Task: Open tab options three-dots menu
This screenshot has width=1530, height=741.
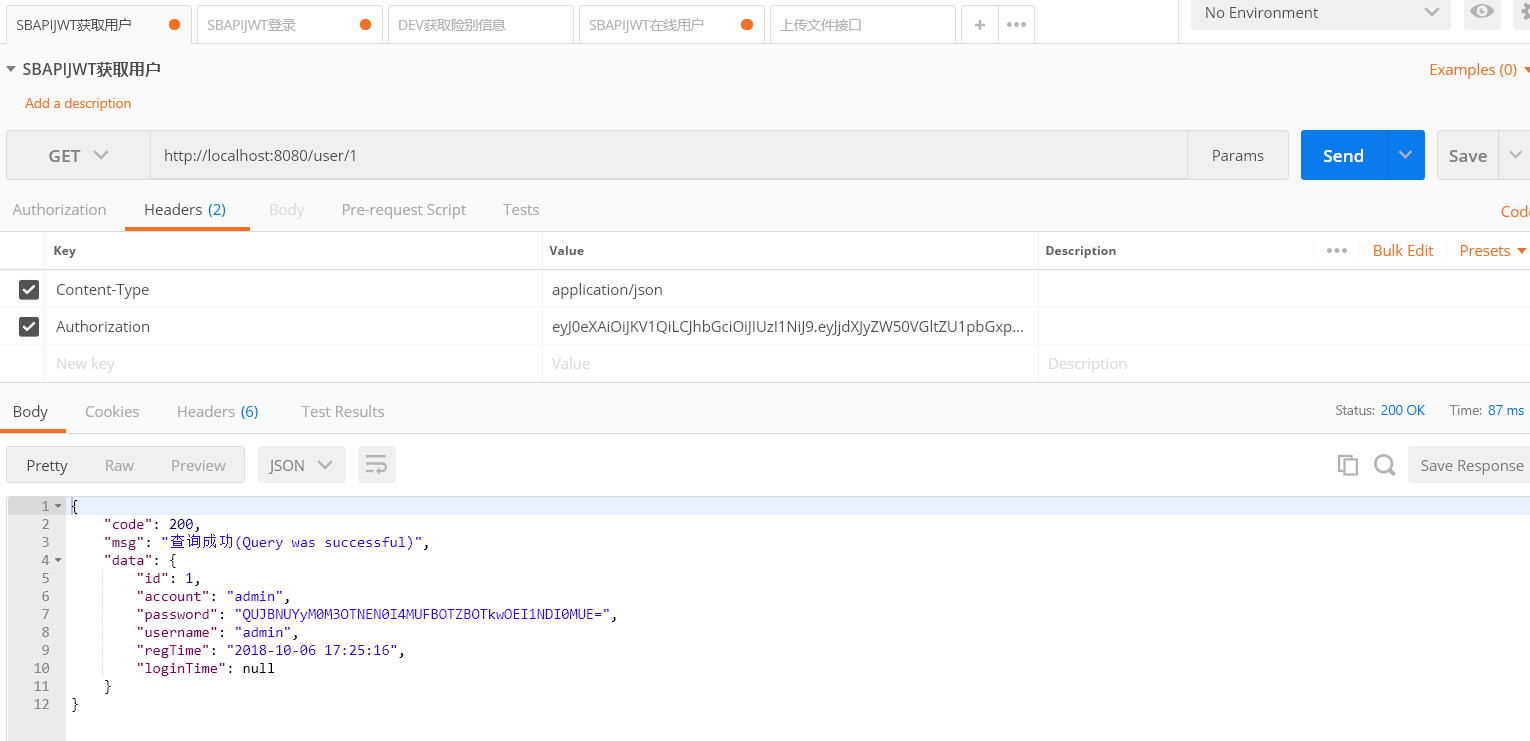Action: click(x=1016, y=25)
